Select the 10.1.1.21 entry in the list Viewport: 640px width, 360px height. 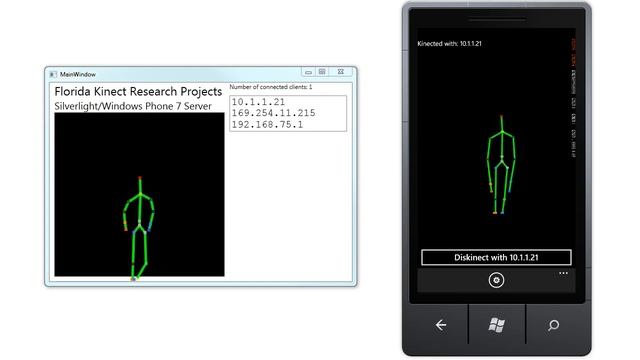coord(258,102)
